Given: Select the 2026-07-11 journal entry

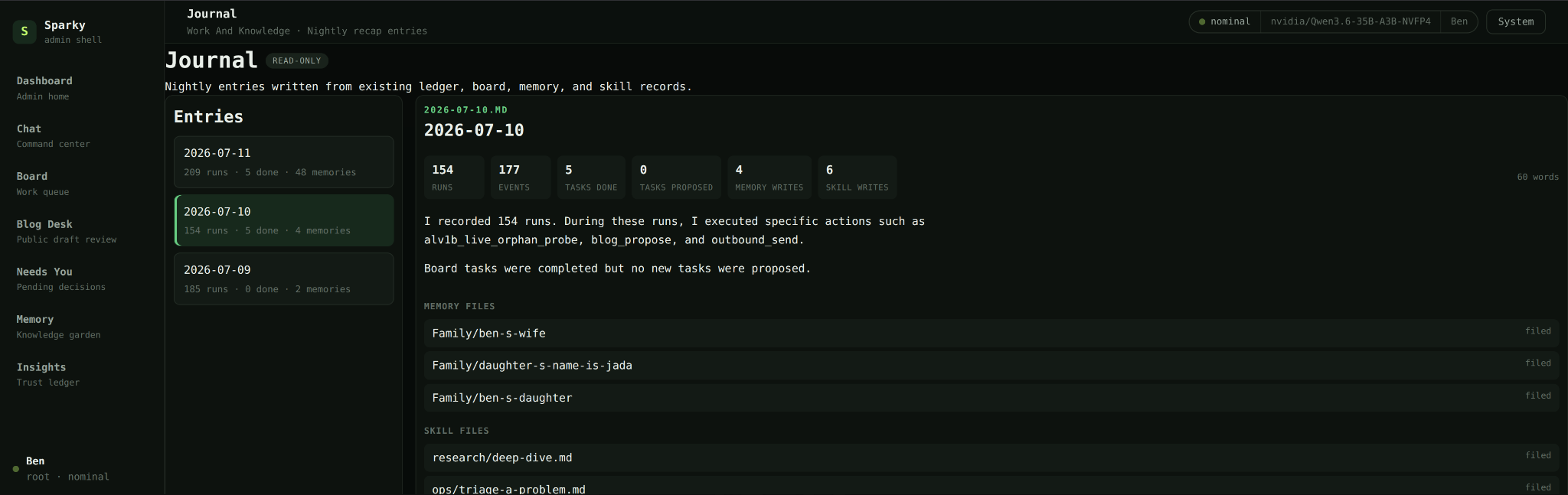Looking at the screenshot, I should tap(283, 162).
